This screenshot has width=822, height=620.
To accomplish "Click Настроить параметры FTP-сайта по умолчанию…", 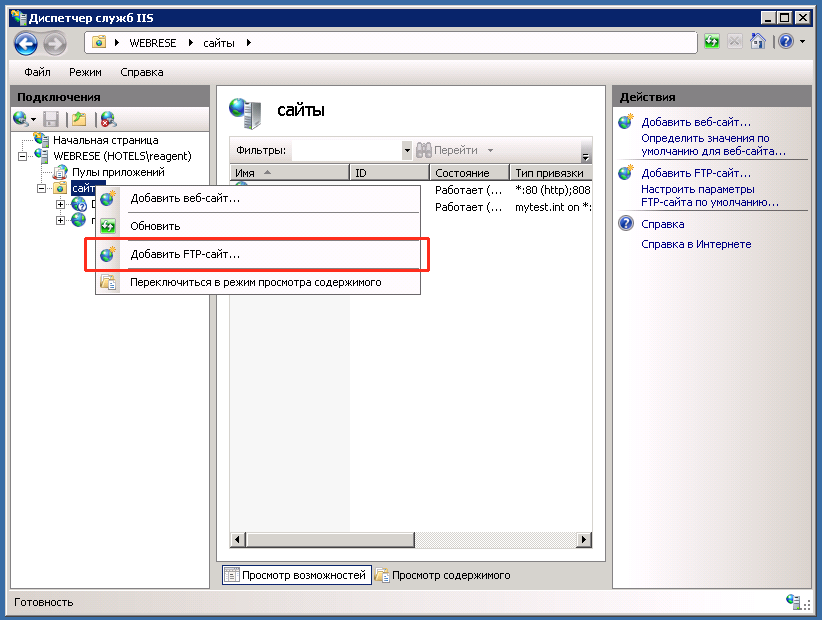I will click(710, 195).
